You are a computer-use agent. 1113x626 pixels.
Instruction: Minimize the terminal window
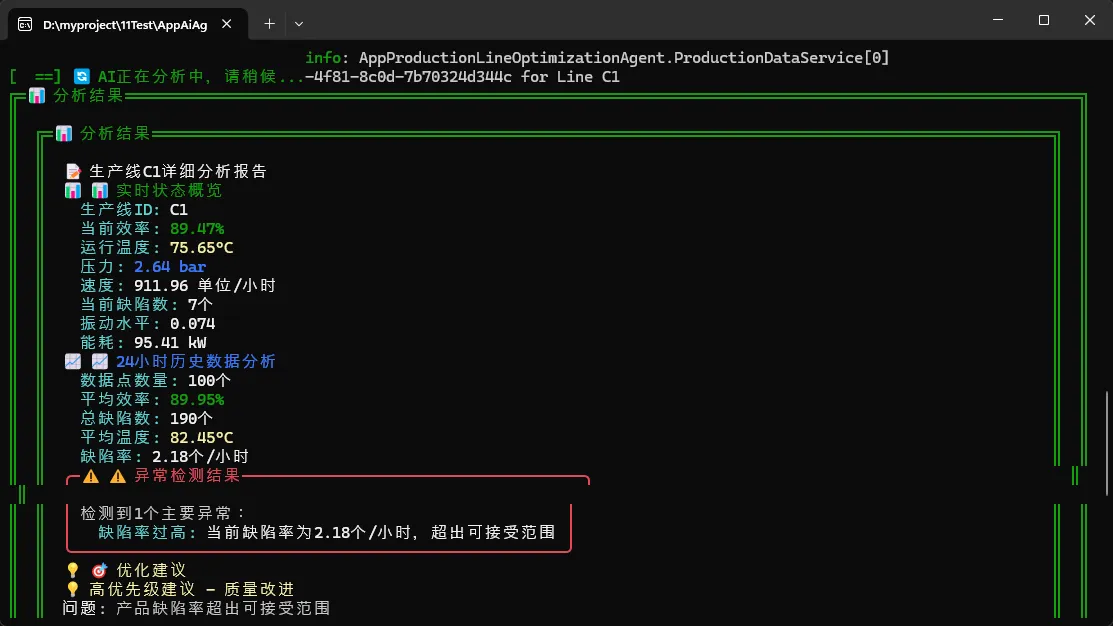click(x=999, y=20)
